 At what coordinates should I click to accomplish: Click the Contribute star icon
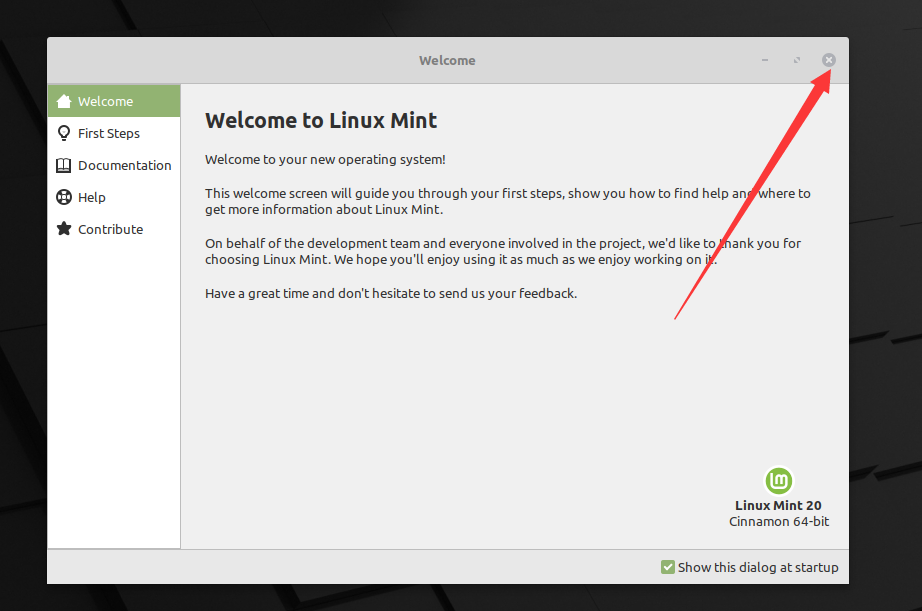[64, 228]
